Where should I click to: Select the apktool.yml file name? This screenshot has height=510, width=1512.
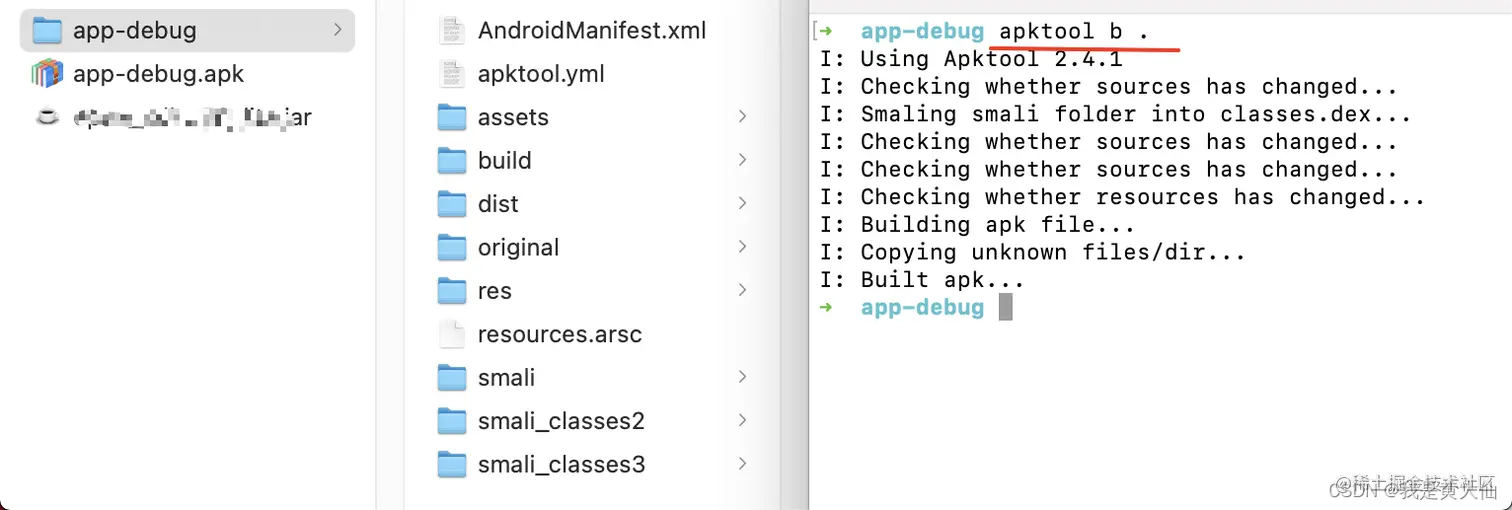pyautogui.click(x=541, y=74)
